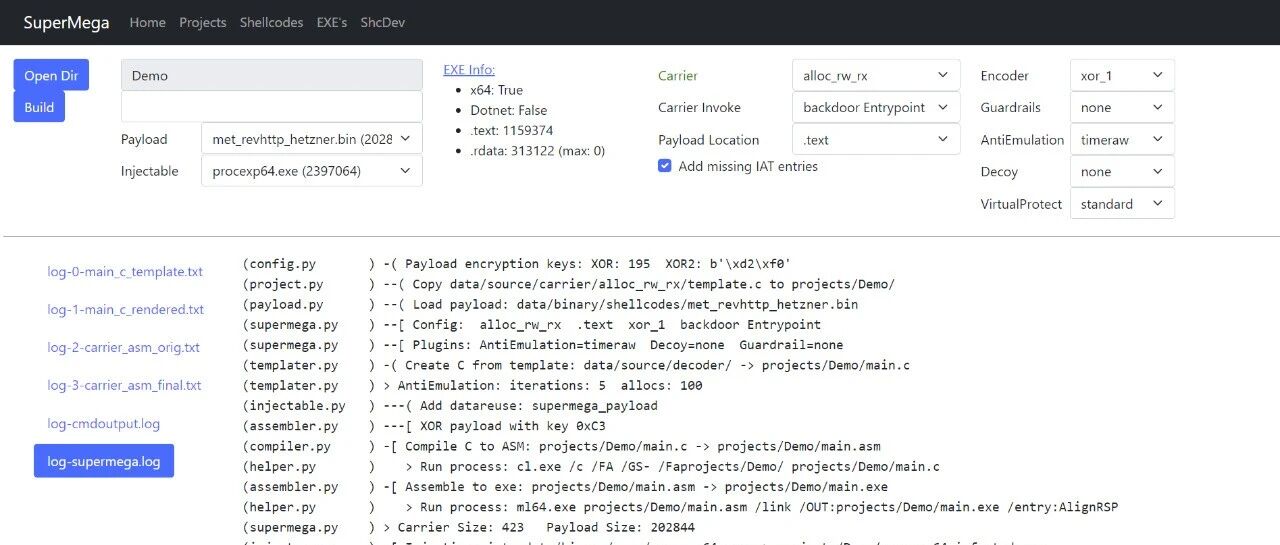Viewport: 1280px width, 545px height.
Task: Open the Injectable procexp64.exe dropdown
Action: pos(312,171)
